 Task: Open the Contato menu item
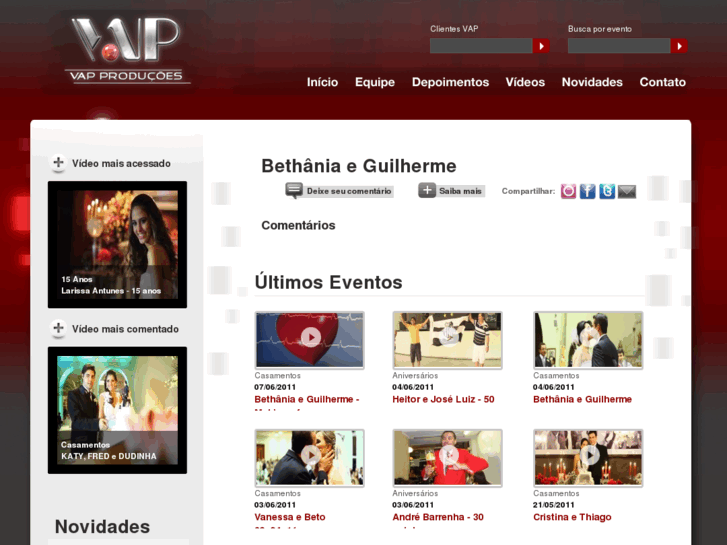[x=663, y=82]
